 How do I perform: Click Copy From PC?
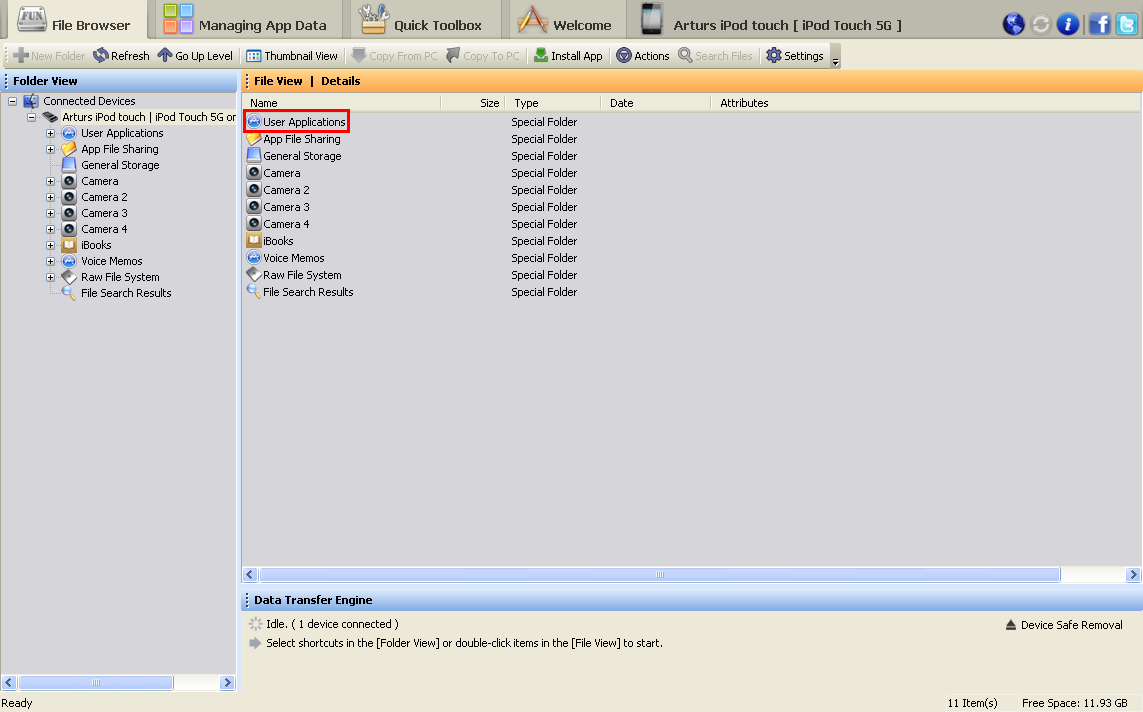click(394, 55)
